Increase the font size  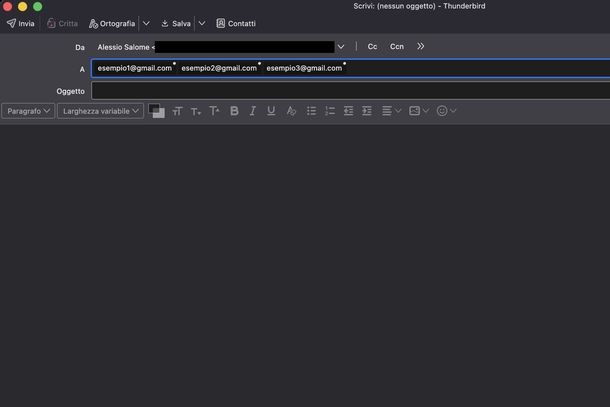pos(214,111)
